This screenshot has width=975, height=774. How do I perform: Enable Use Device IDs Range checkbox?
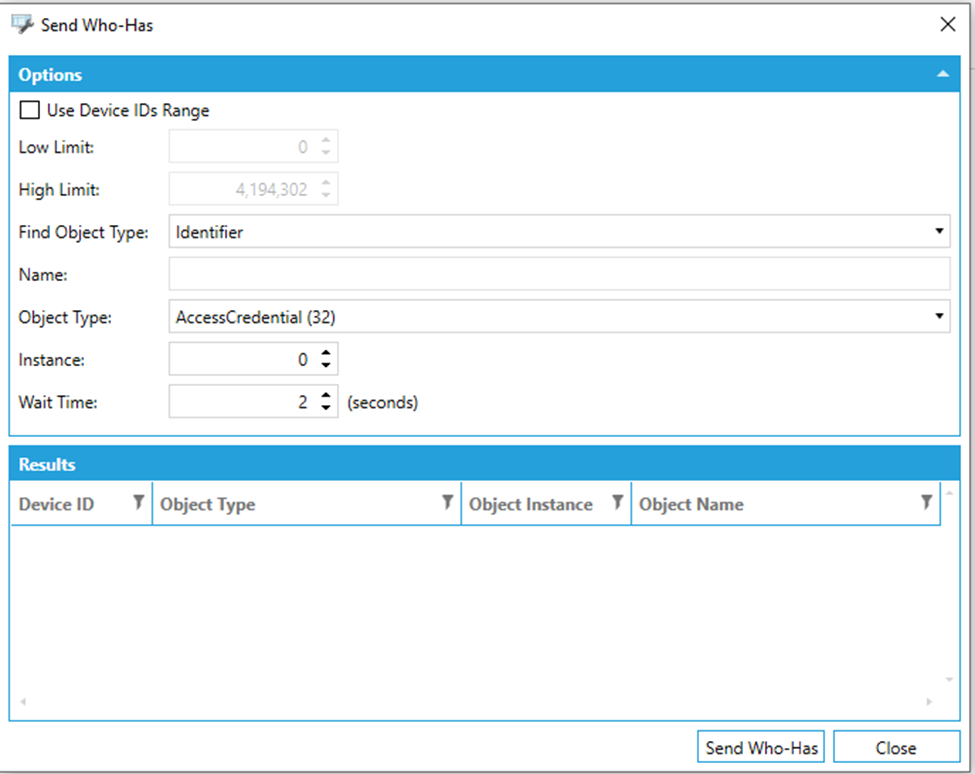pos(30,110)
